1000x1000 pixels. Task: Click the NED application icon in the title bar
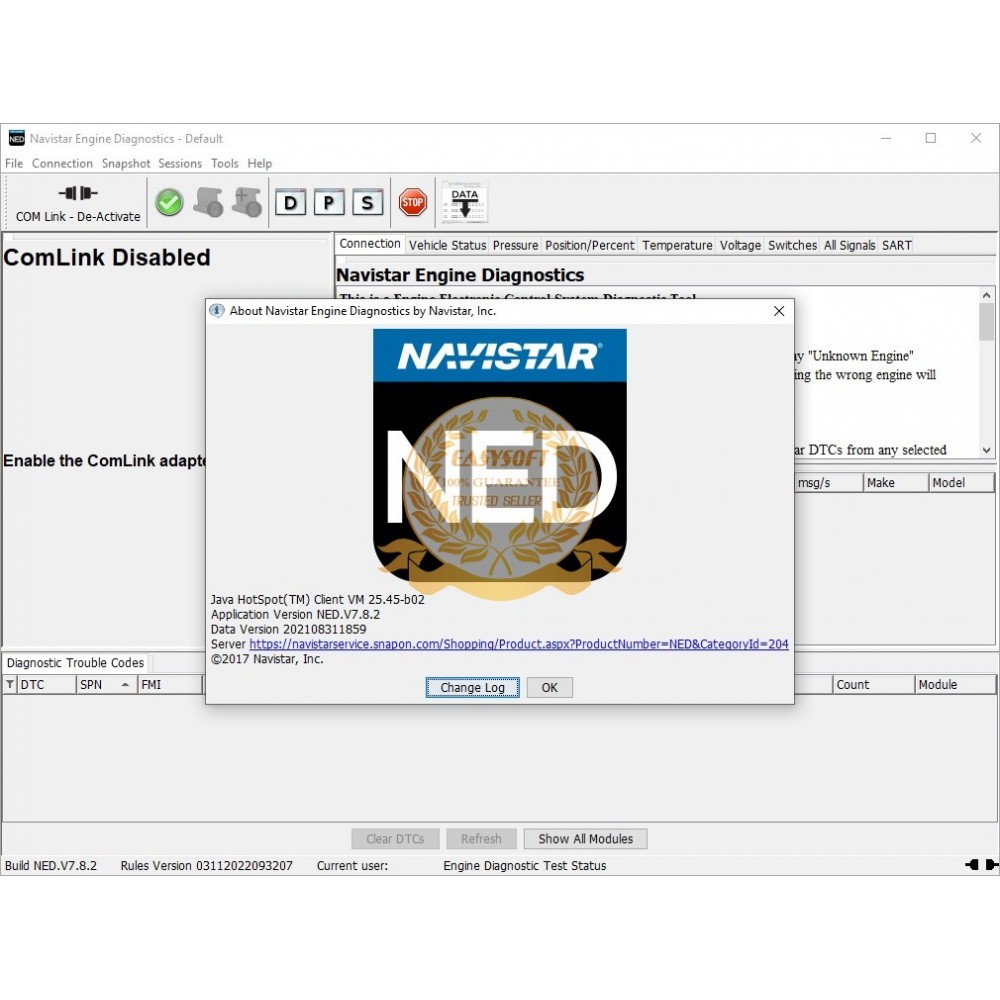(17, 138)
